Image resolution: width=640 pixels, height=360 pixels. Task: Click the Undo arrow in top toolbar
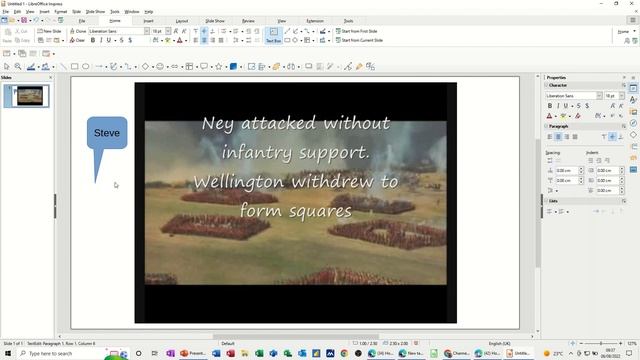[x=36, y=20]
